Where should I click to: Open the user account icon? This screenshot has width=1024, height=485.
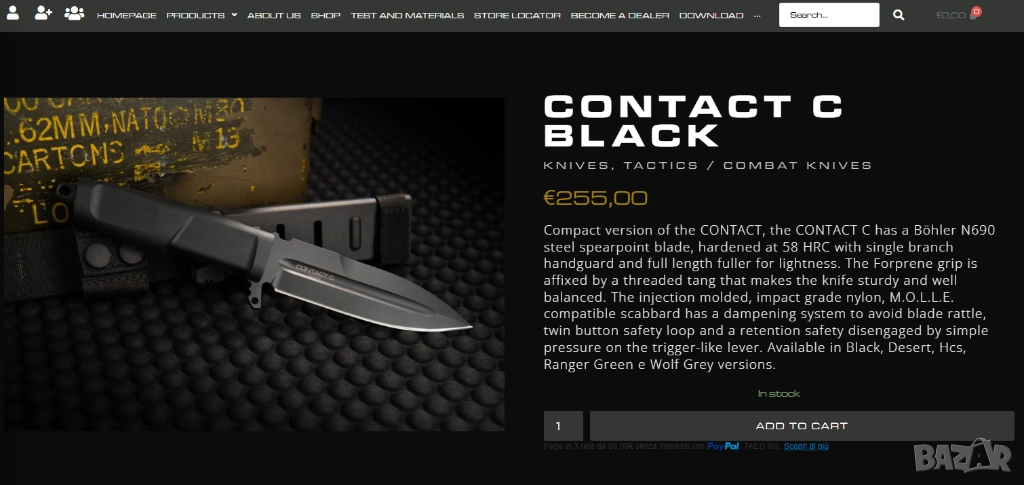coord(12,13)
